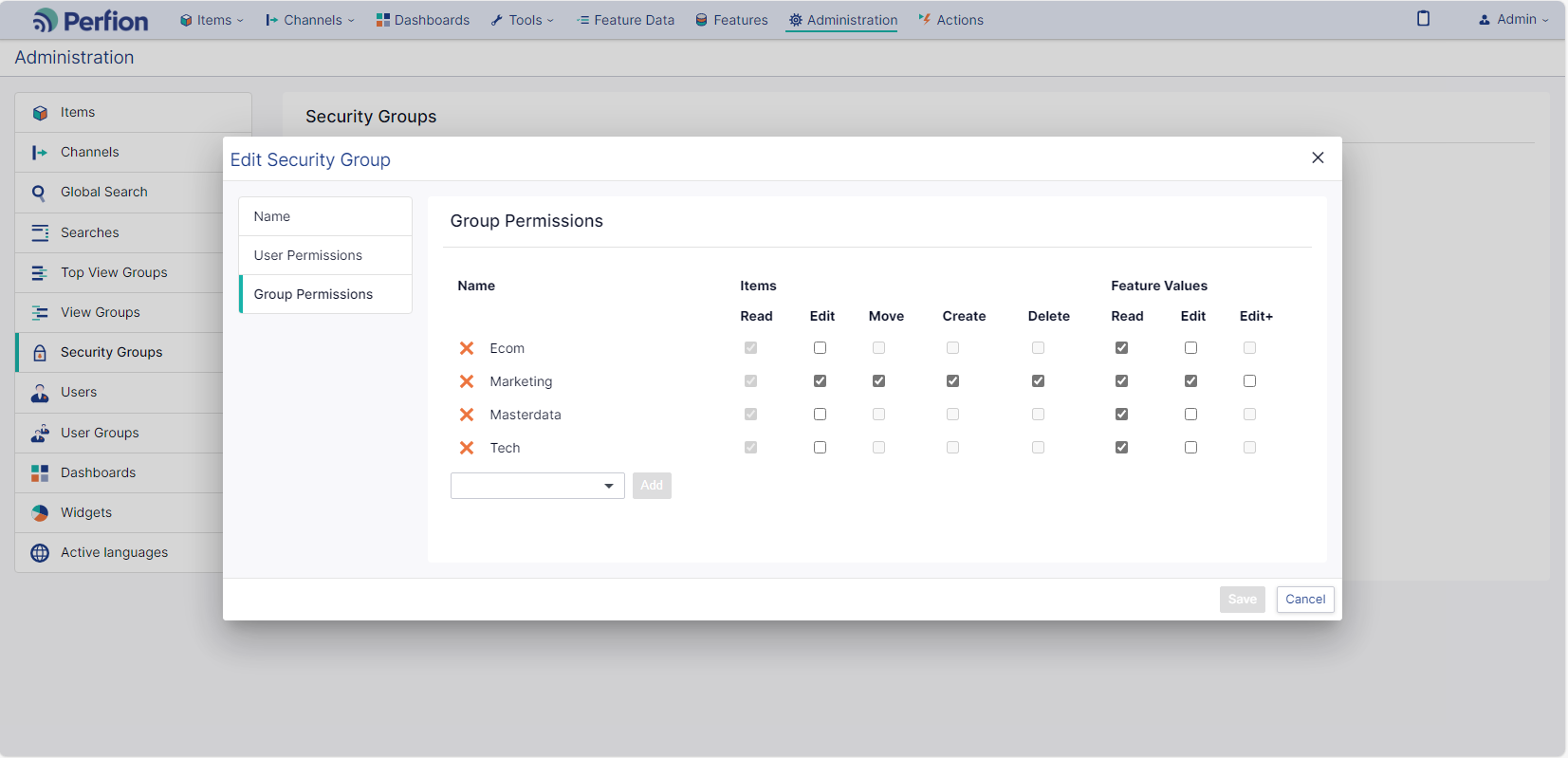The image size is (1568, 758).
Task: Open Feature Data from the navbar
Action: coord(625,20)
